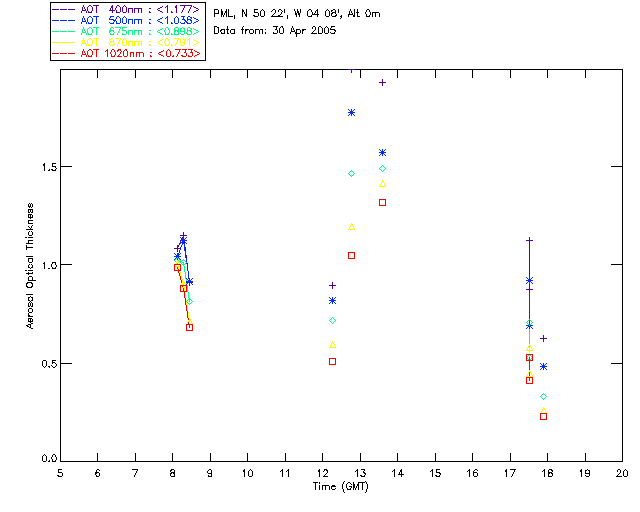Viewport: 640px width, 512px height.
Task: Click y-axis tick label '0.0'
Action: 49,459
